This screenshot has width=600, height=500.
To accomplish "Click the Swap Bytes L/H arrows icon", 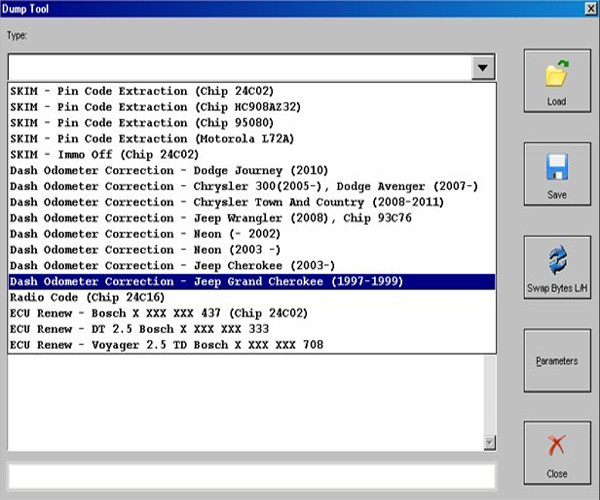I will coord(557,263).
